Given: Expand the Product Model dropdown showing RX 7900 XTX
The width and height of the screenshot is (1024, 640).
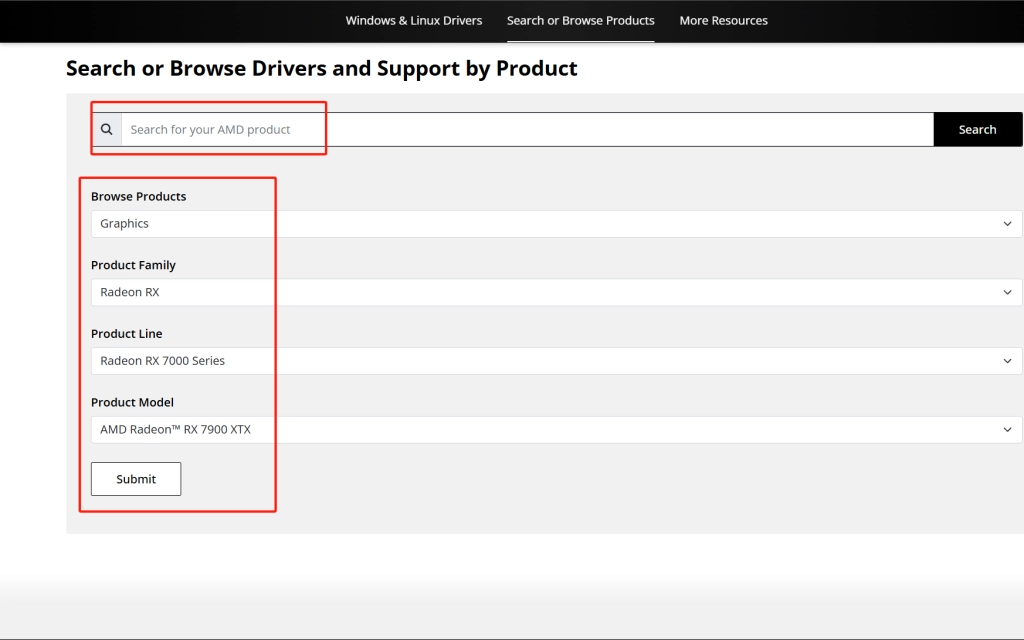Looking at the screenshot, I should click(x=556, y=429).
